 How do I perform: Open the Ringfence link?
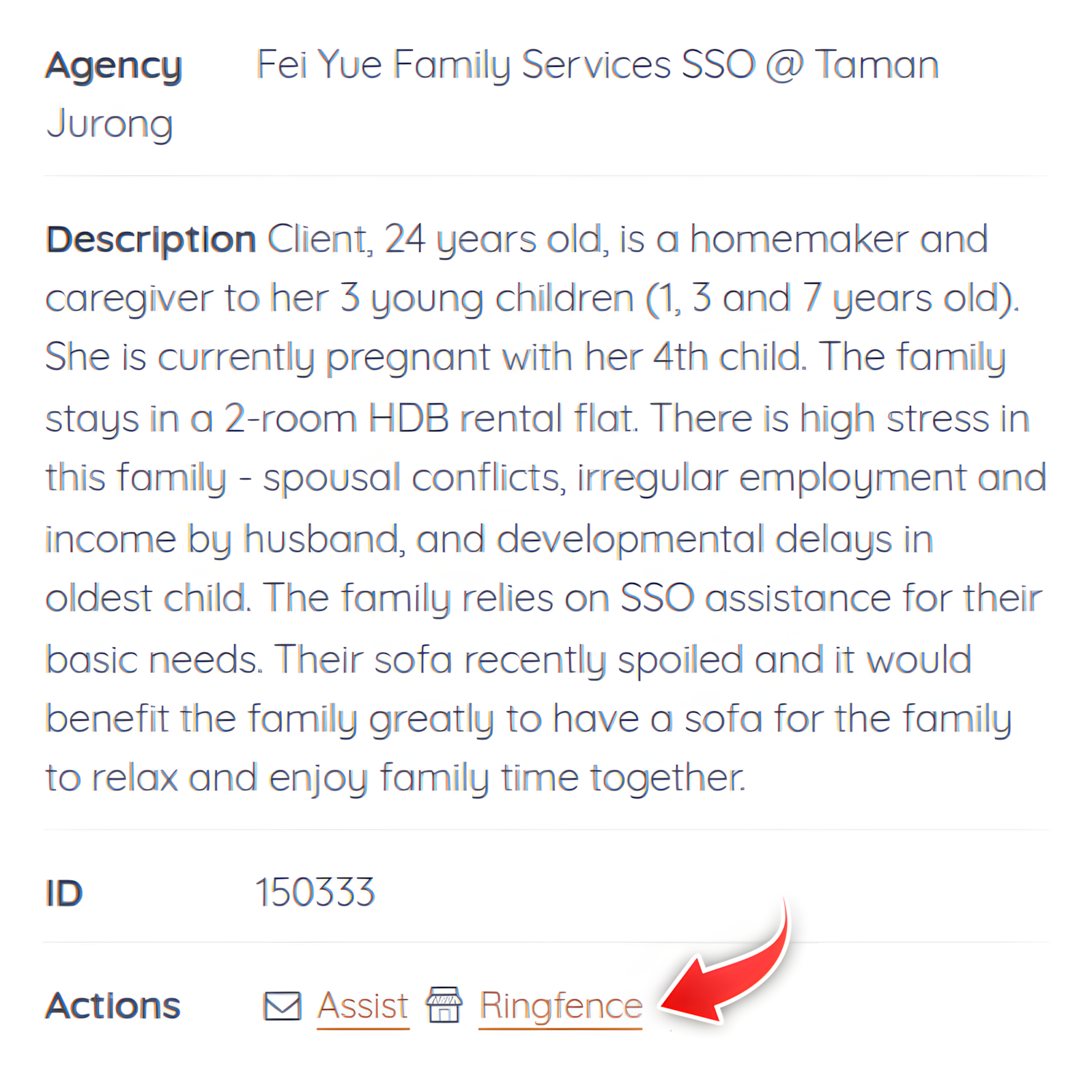[x=560, y=1006]
